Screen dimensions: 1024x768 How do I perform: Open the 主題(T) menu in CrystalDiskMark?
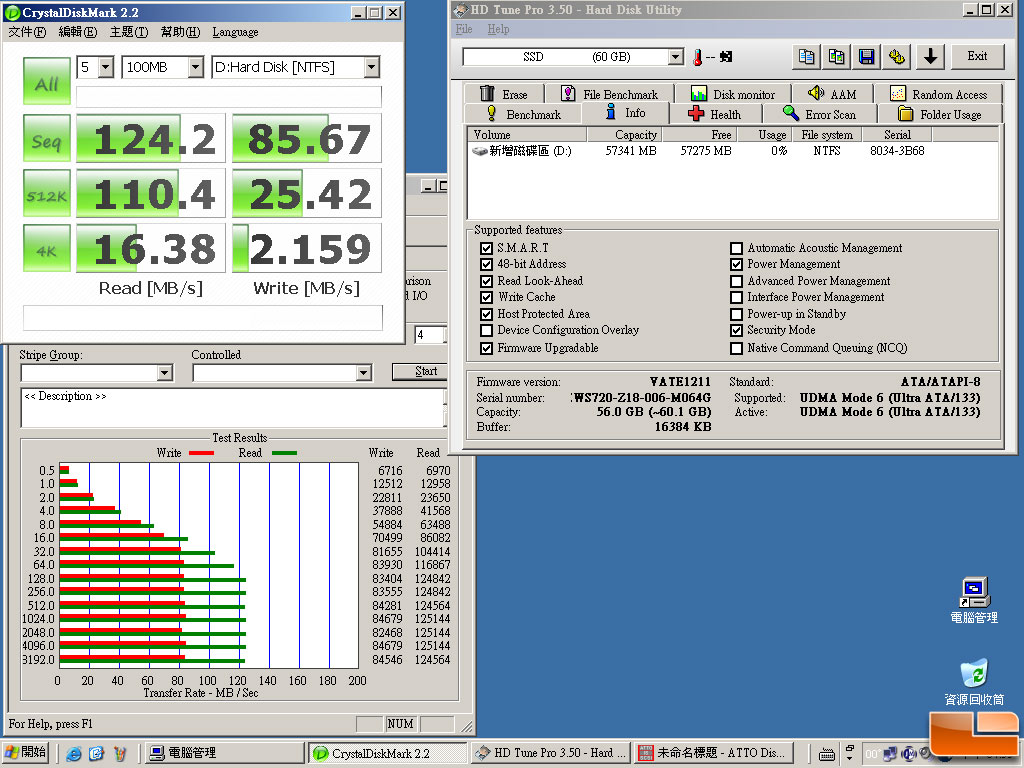(129, 32)
